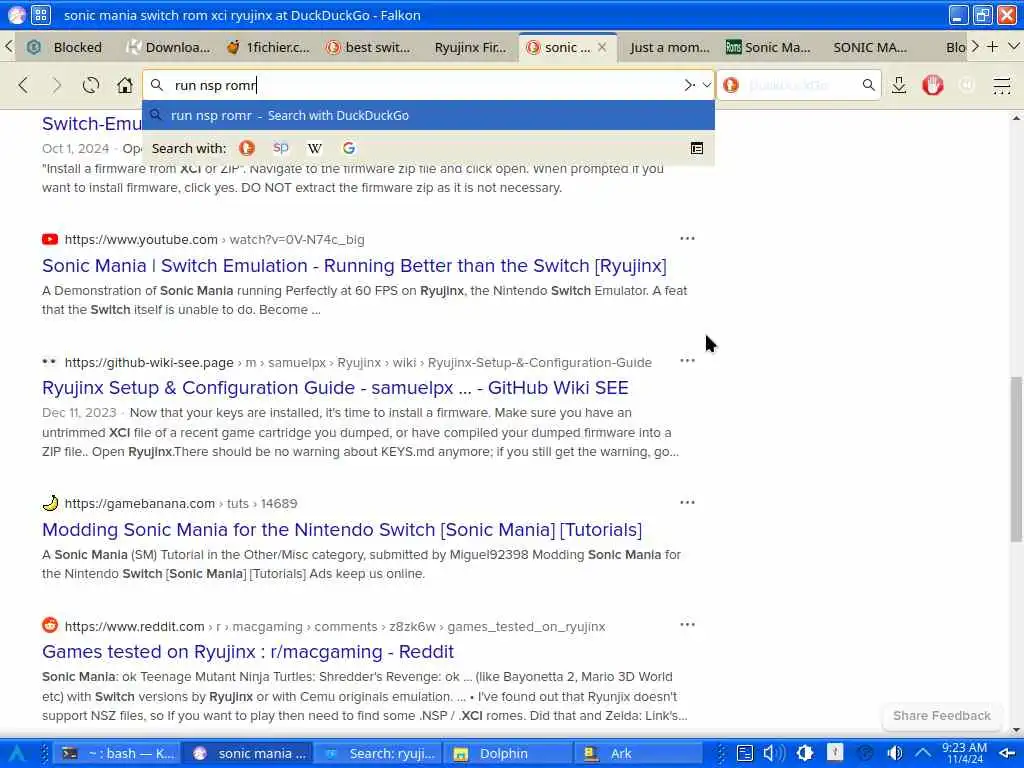
Task: Switch to Search: ryuji... taskbar window
Action: [377, 754]
